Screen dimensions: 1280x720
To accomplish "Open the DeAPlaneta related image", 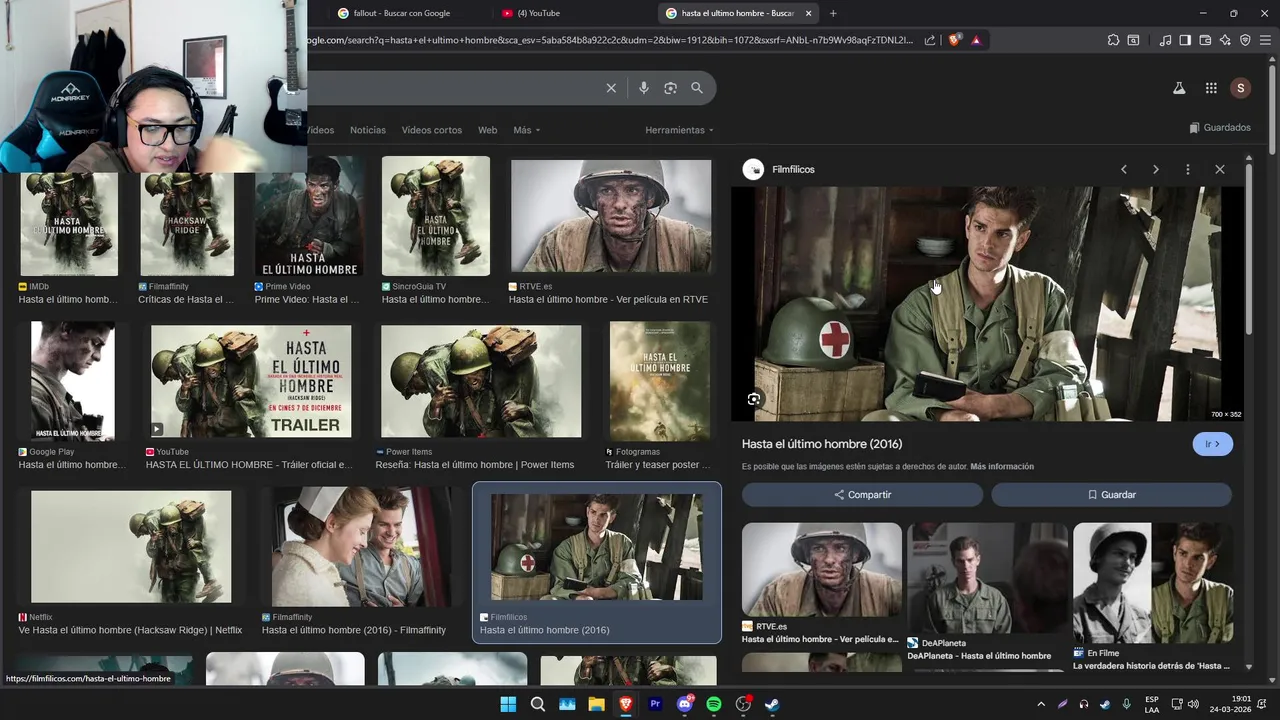I will coord(987,578).
